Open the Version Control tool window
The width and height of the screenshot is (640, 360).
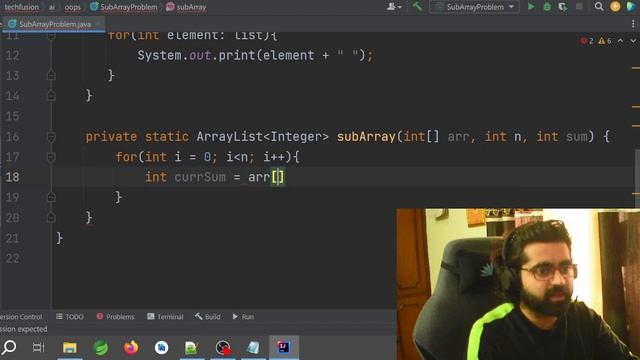(x=20, y=317)
